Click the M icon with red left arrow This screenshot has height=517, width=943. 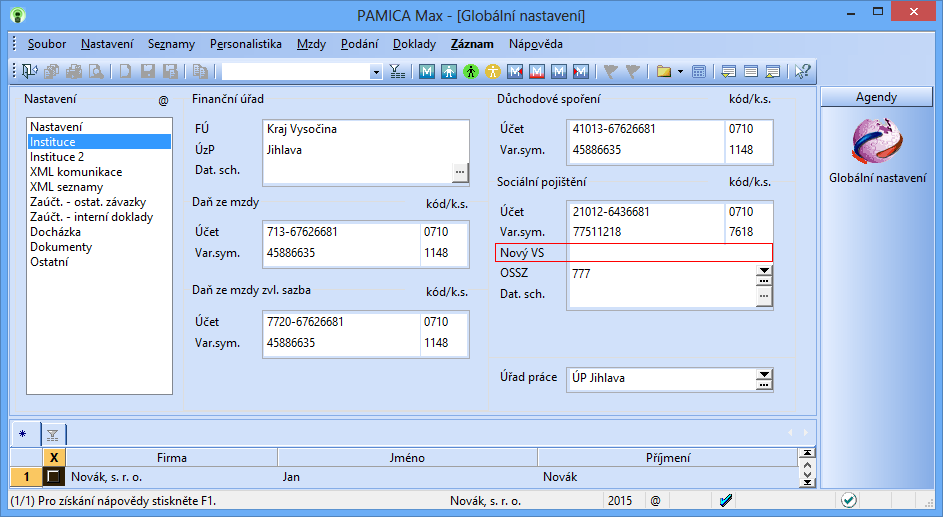tap(515, 72)
